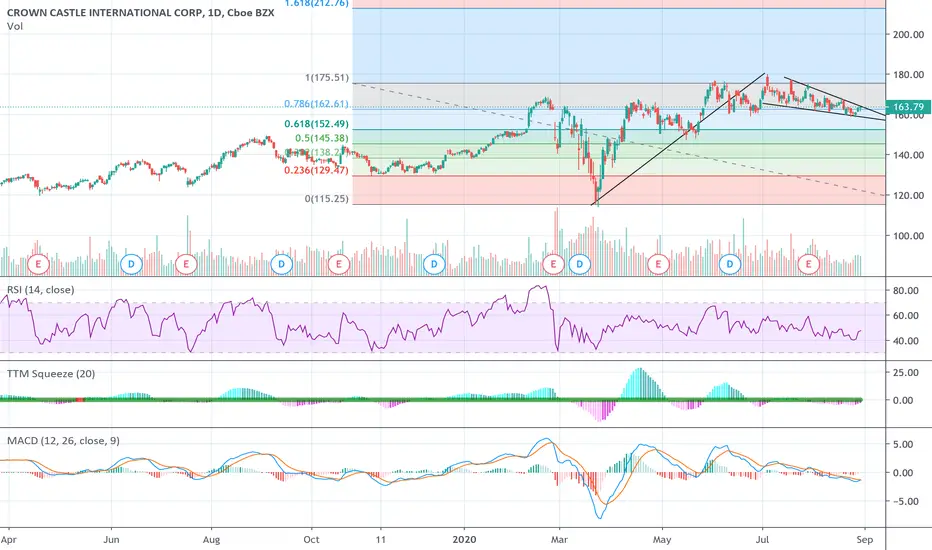The image size is (932, 550).
Task: Click the April 2019 earnings E marker
Action: point(39,264)
